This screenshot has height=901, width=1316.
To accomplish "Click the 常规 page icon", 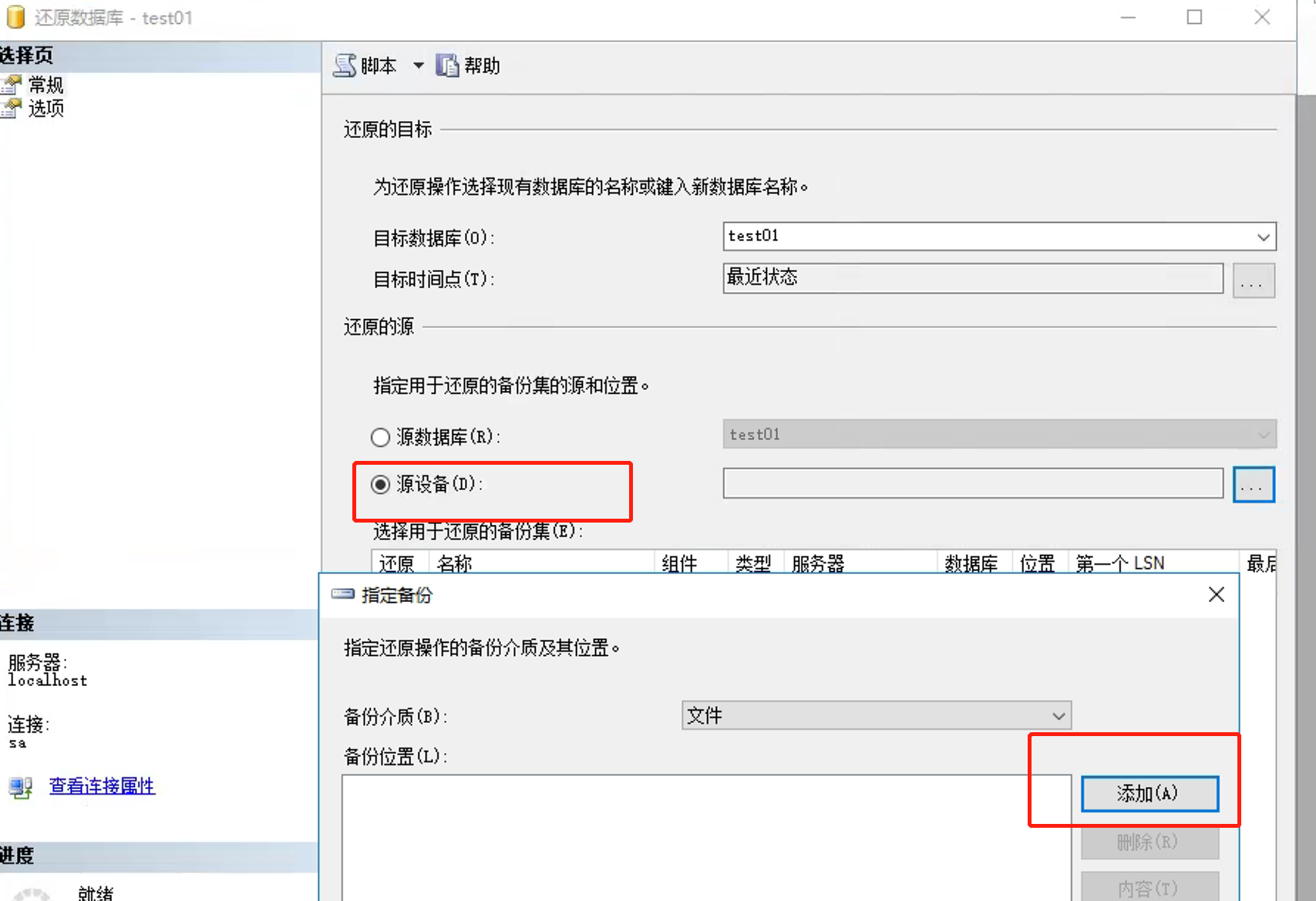I will tap(11, 85).
